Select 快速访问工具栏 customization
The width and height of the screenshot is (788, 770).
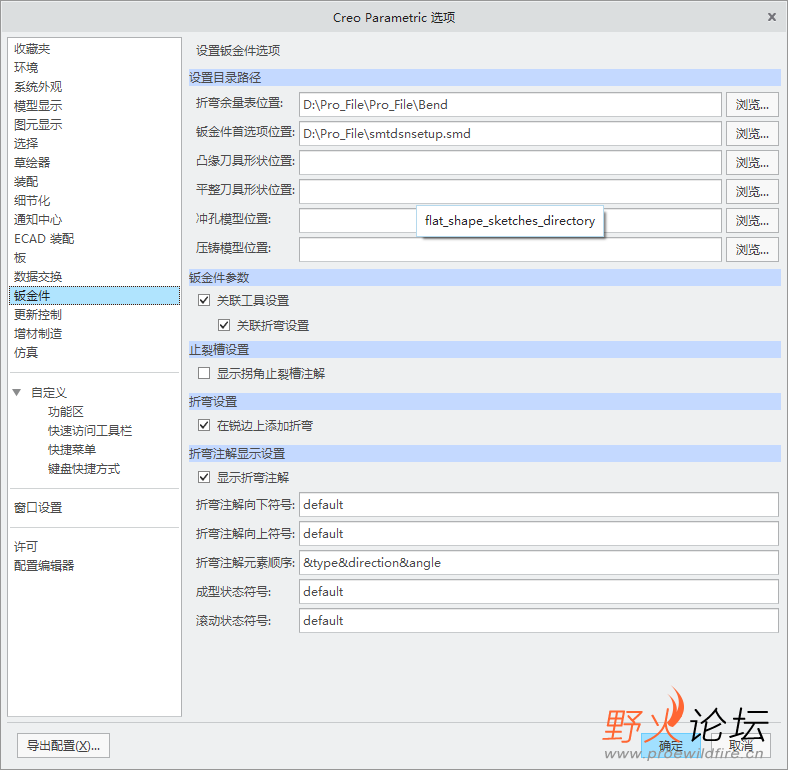click(90, 431)
